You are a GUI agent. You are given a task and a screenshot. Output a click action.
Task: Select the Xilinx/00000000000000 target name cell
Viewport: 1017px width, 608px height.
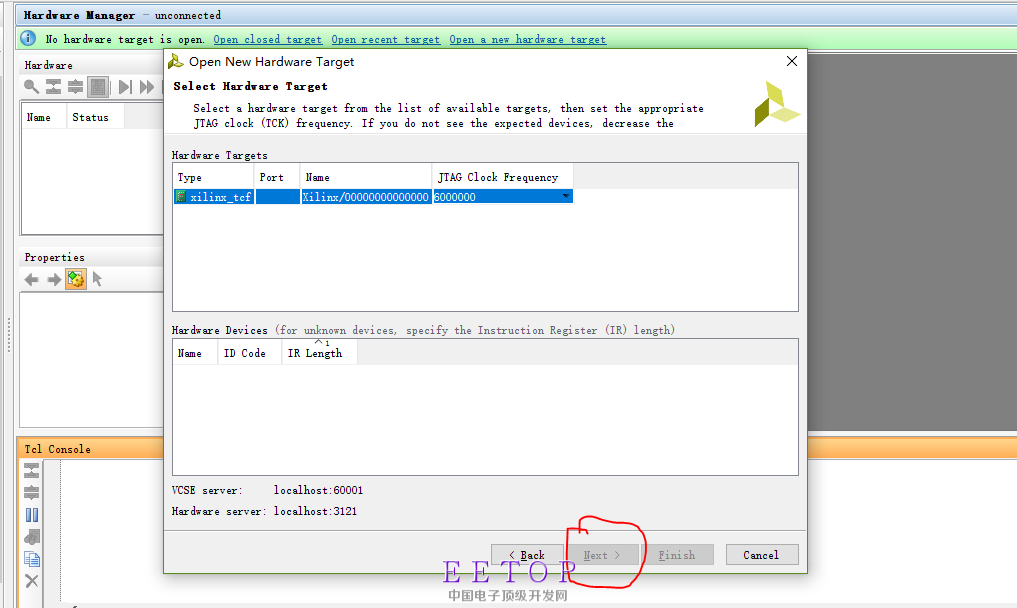[x=366, y=197]
